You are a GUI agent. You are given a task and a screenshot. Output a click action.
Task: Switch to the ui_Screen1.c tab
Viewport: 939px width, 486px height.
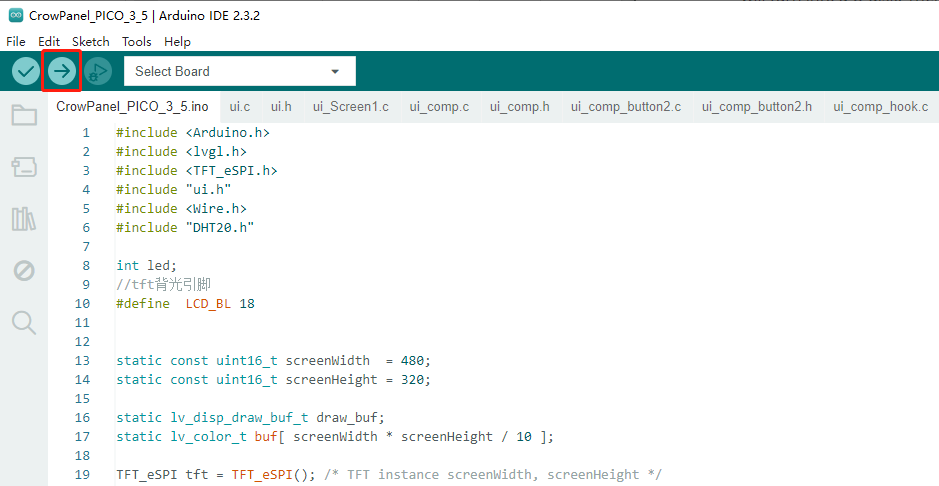pyautogui.click(x=350, y=107)
